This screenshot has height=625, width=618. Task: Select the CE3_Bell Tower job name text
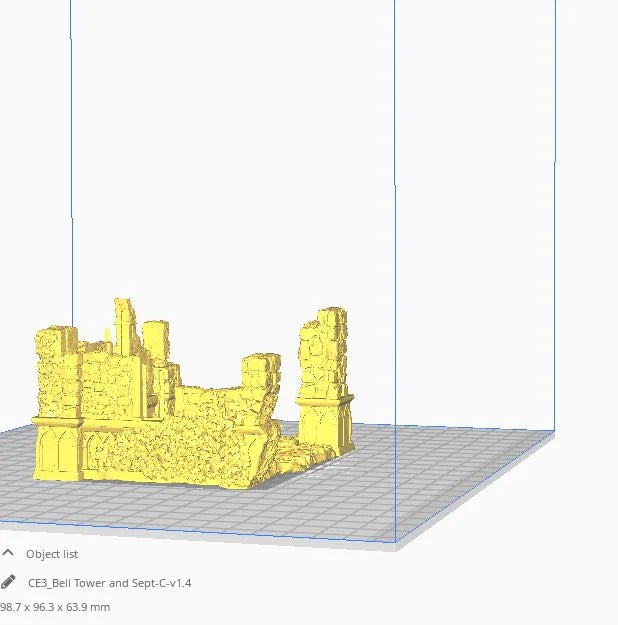[109, 583]
